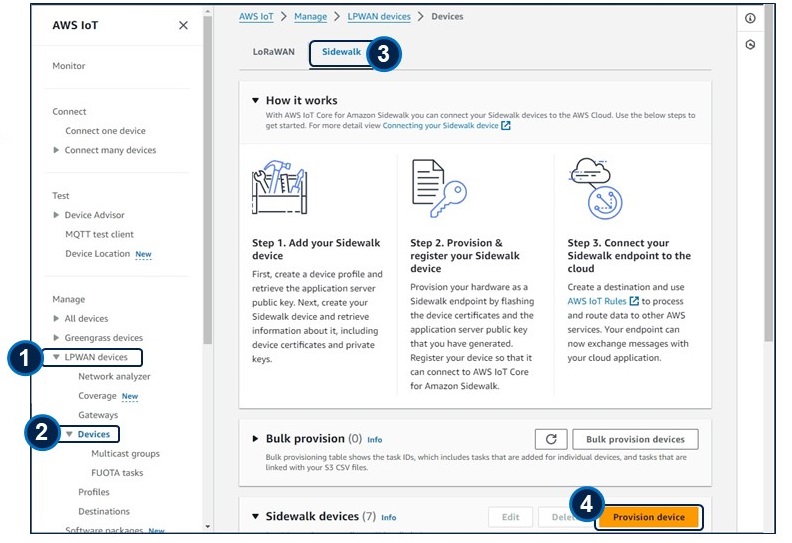Open Network analyzer
This screenshot has width=792, height=543.
(114, 376)
